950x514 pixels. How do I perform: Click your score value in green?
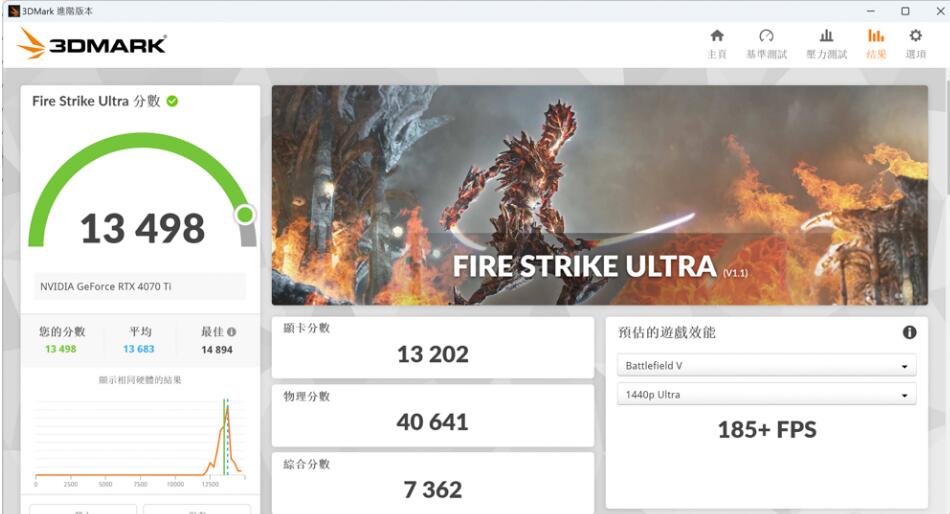click(61, 349)
